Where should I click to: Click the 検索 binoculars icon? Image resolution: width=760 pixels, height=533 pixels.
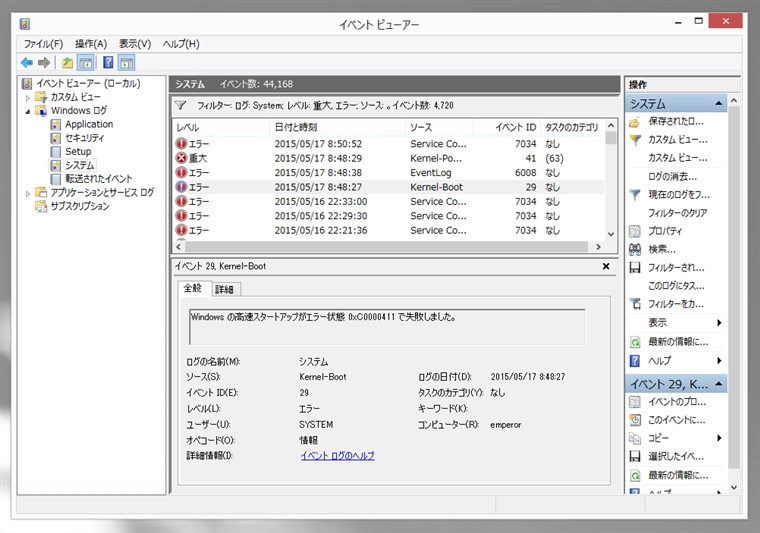[634, 250]
